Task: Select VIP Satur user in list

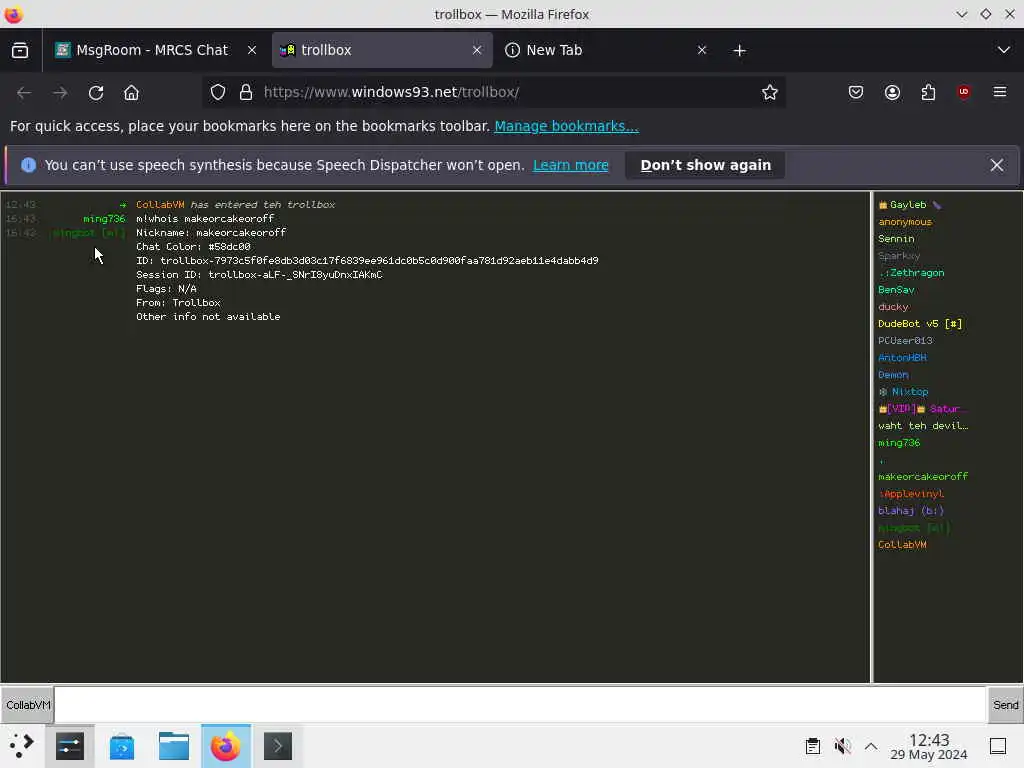Action: 923,409
